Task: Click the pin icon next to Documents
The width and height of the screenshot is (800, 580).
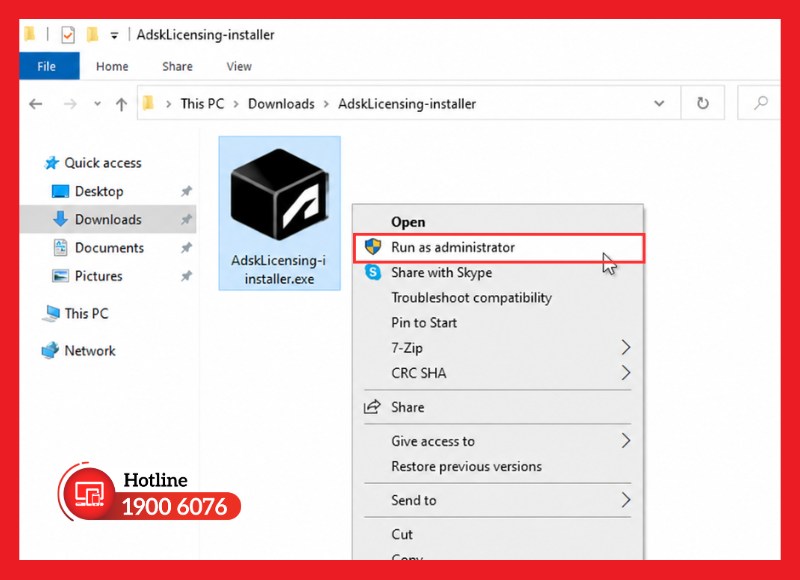Action: (x=186, y=248)
